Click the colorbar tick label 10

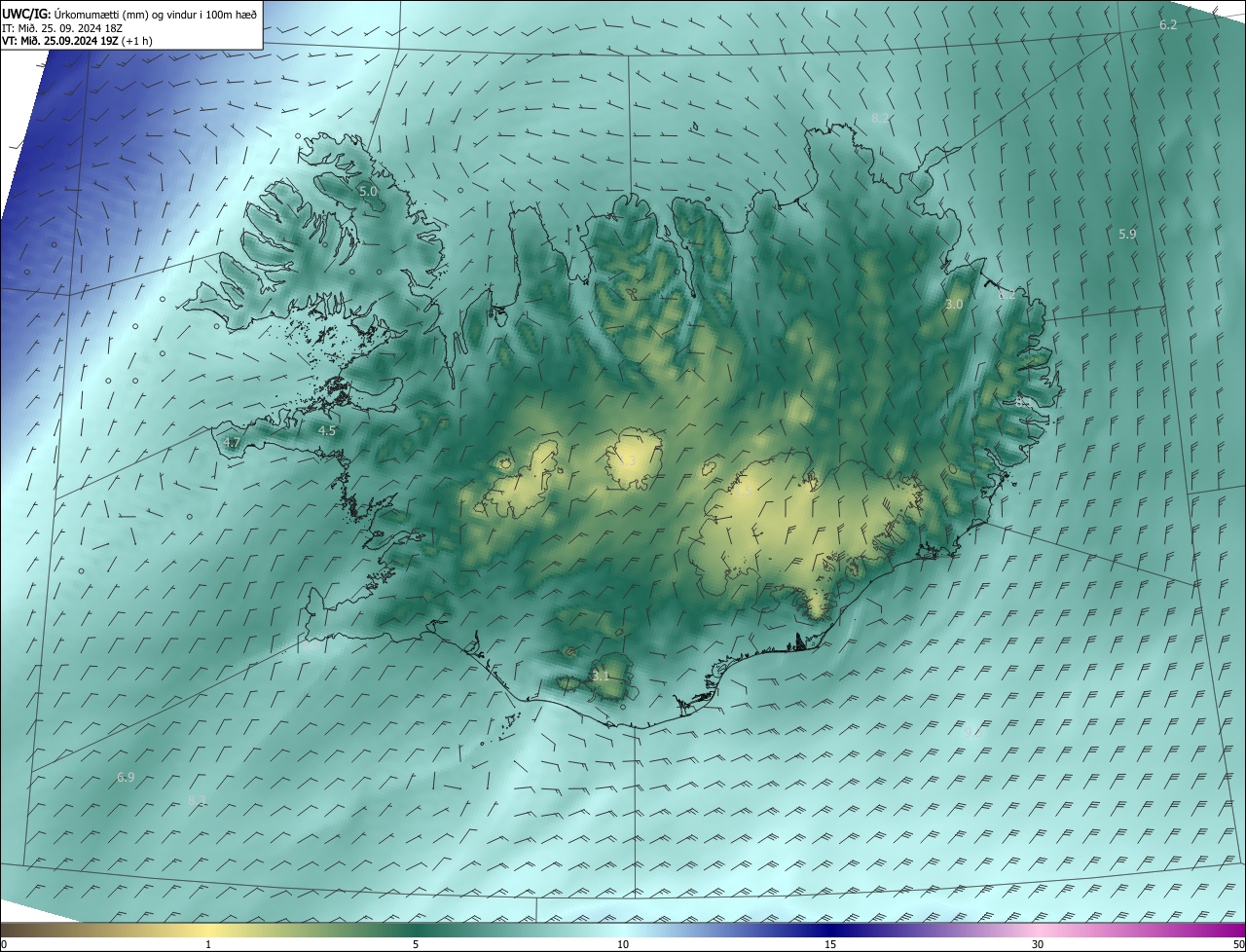(623, 944)
